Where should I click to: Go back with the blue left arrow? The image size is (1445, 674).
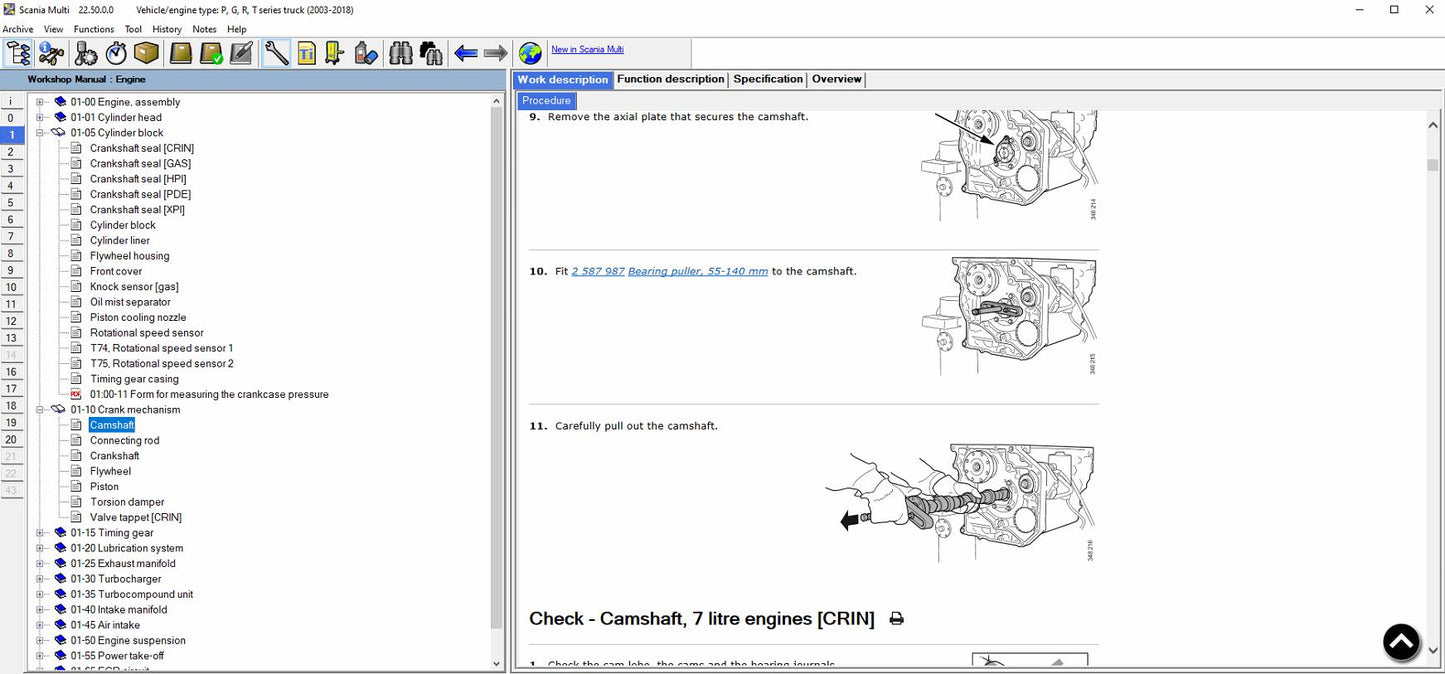[x=465, y=53]
